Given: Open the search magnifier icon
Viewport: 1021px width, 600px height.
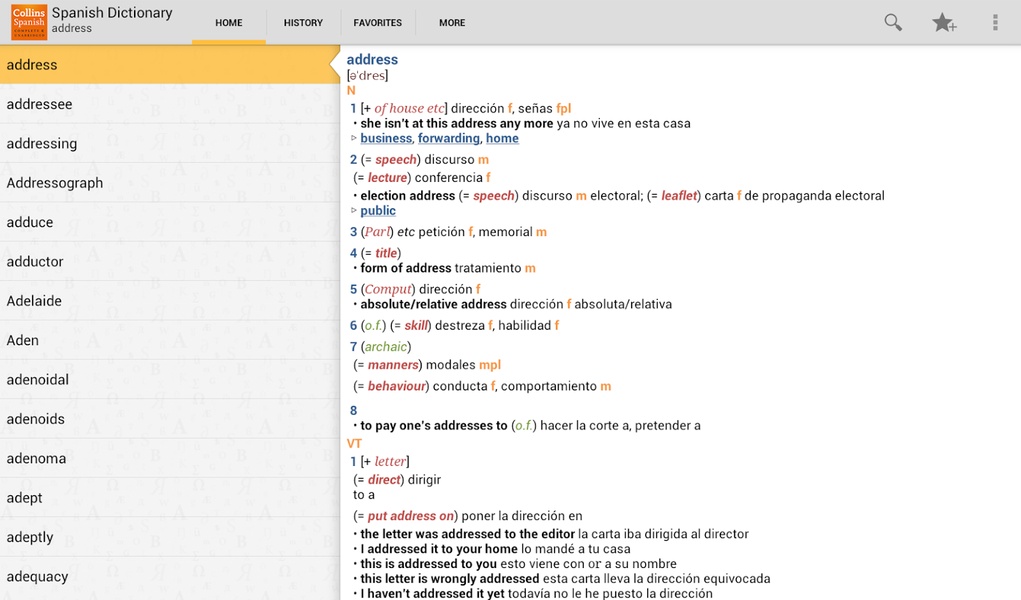Looking at the screenshot, I should coord(893,23).
